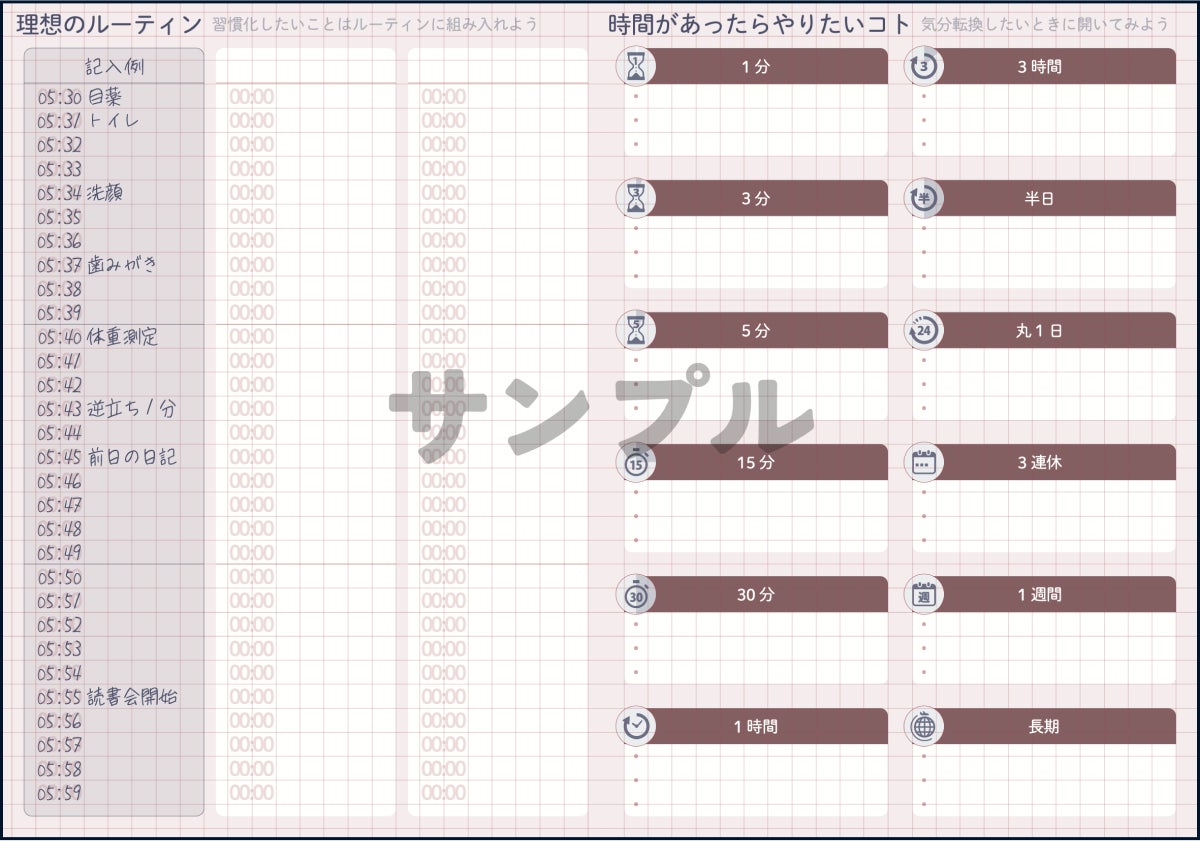Click the 1時間 clock icon
This screenshot has height=841, width=1200.
tap(636, 727)
